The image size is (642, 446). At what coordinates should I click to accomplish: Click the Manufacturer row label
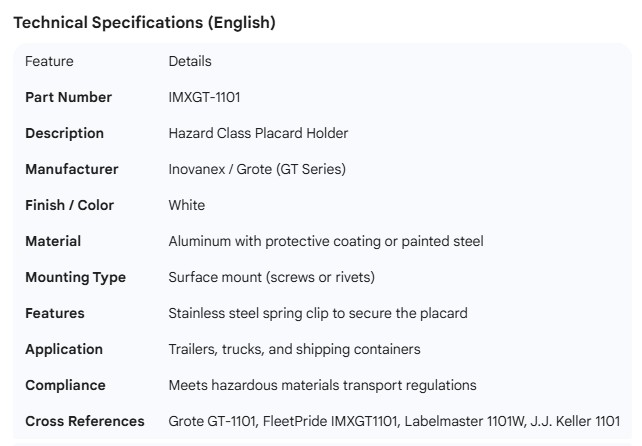point(71,169)
